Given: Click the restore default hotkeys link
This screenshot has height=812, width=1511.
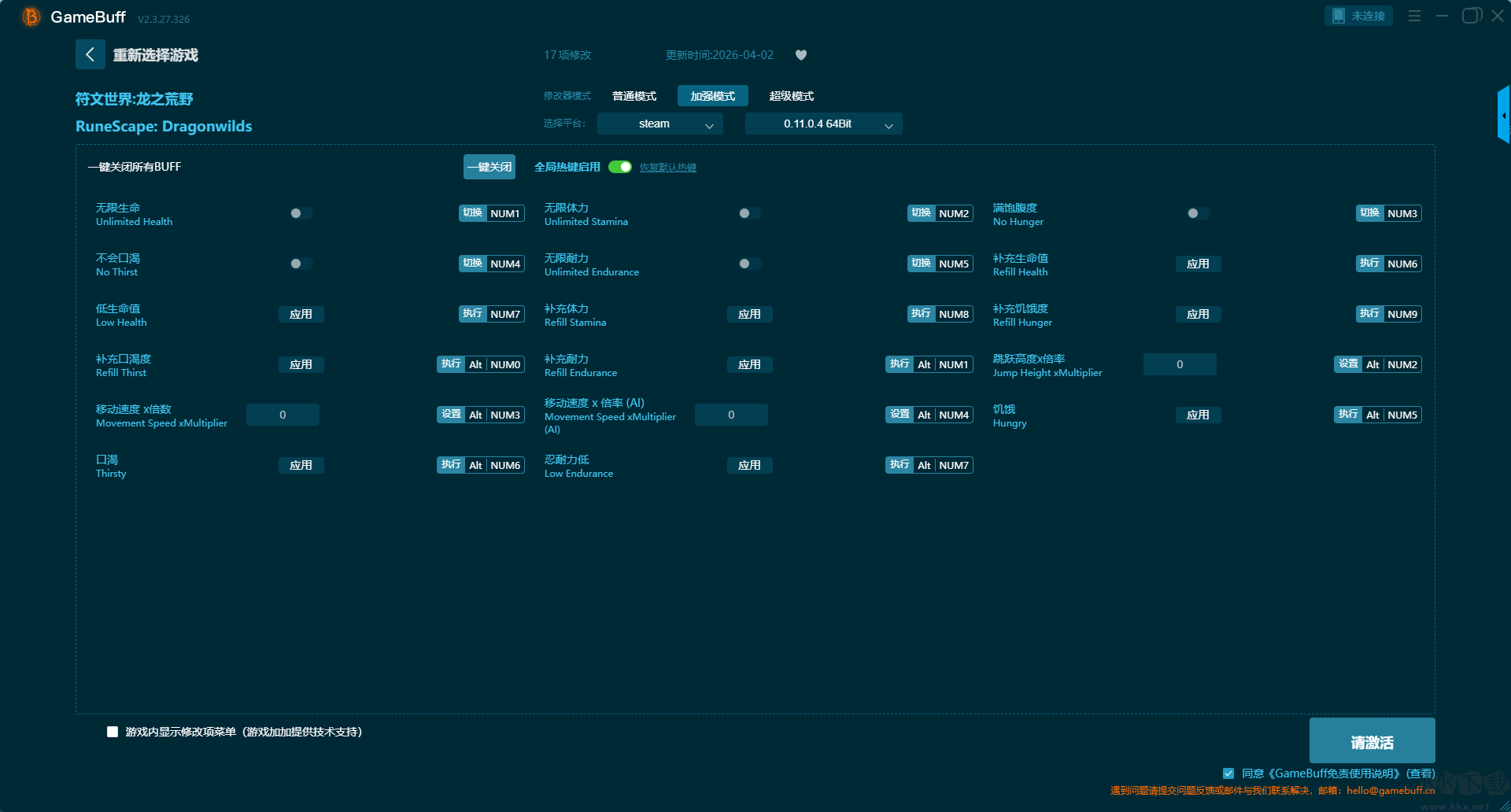Looking at the screenshot, I should [667, 168].
